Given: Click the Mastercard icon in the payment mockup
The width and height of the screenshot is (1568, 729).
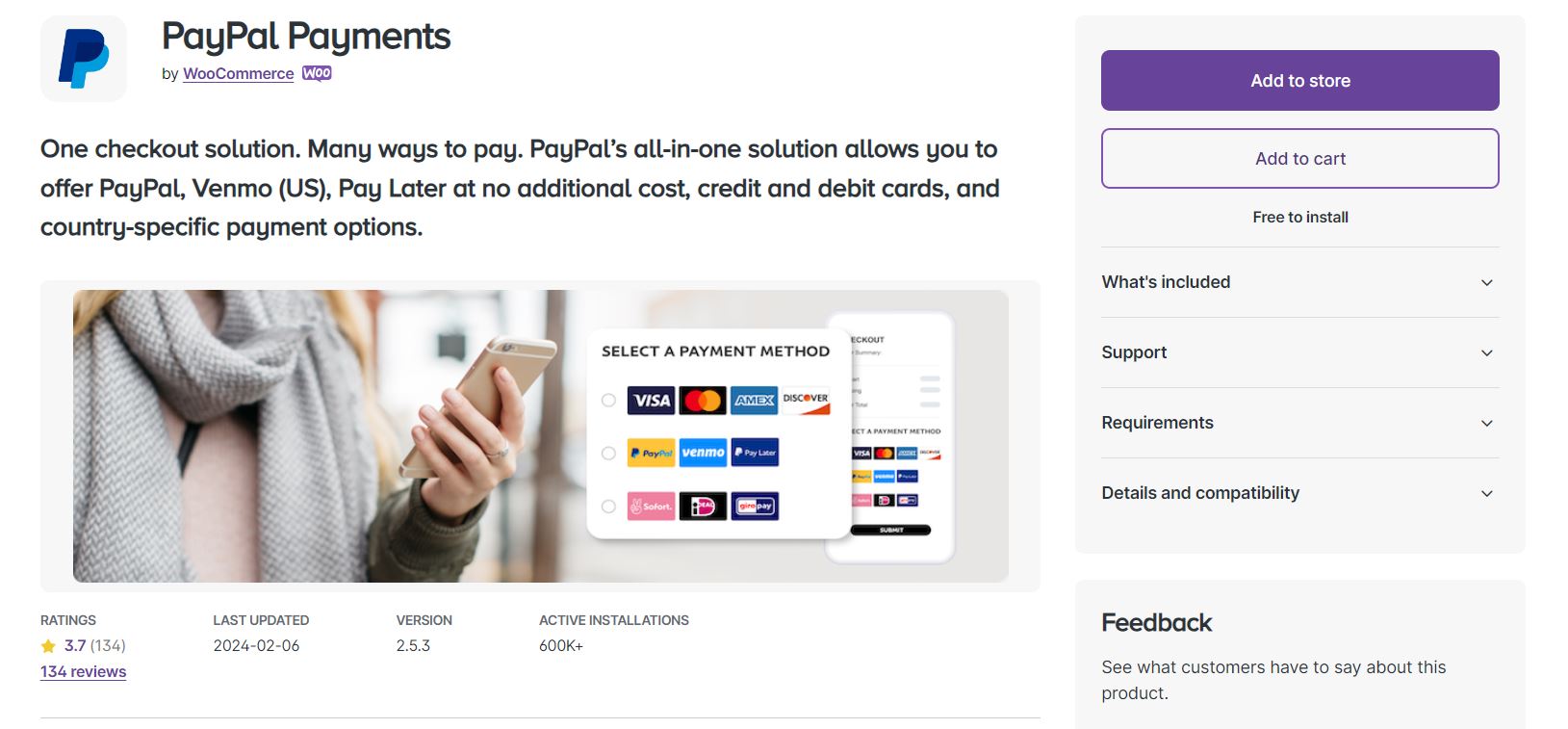Looking at the screenshot, I should coord(703,401).
